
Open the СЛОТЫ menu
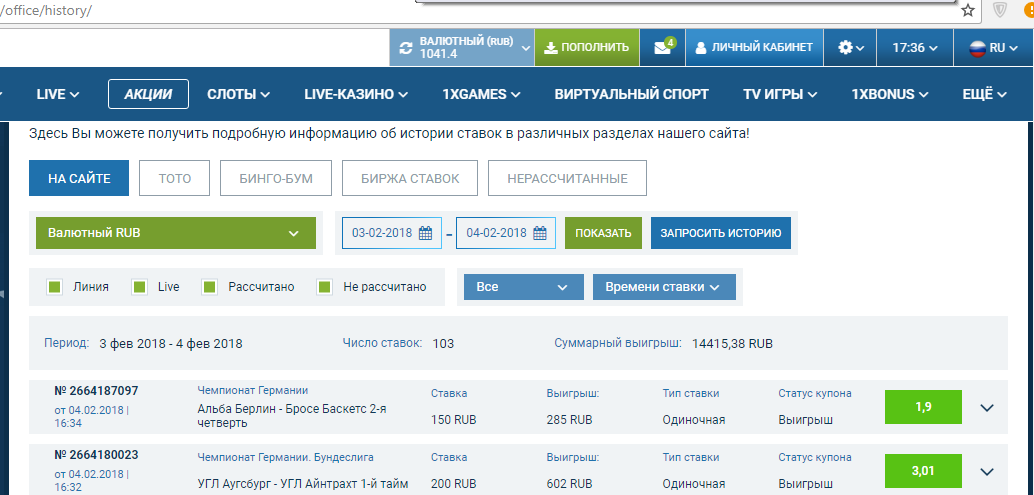238,94
